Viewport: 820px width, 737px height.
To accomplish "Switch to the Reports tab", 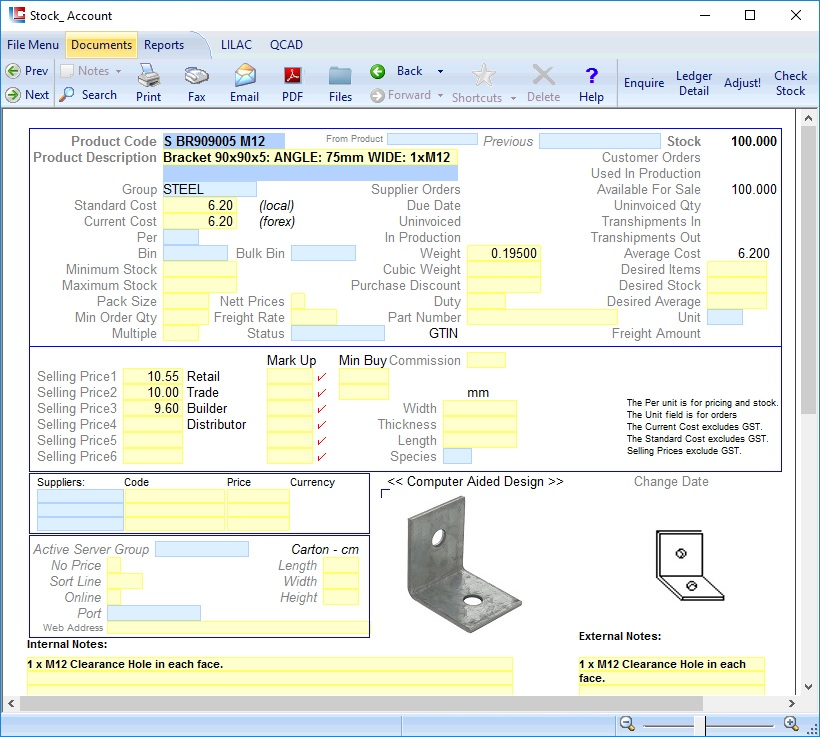I will (164, 45).
